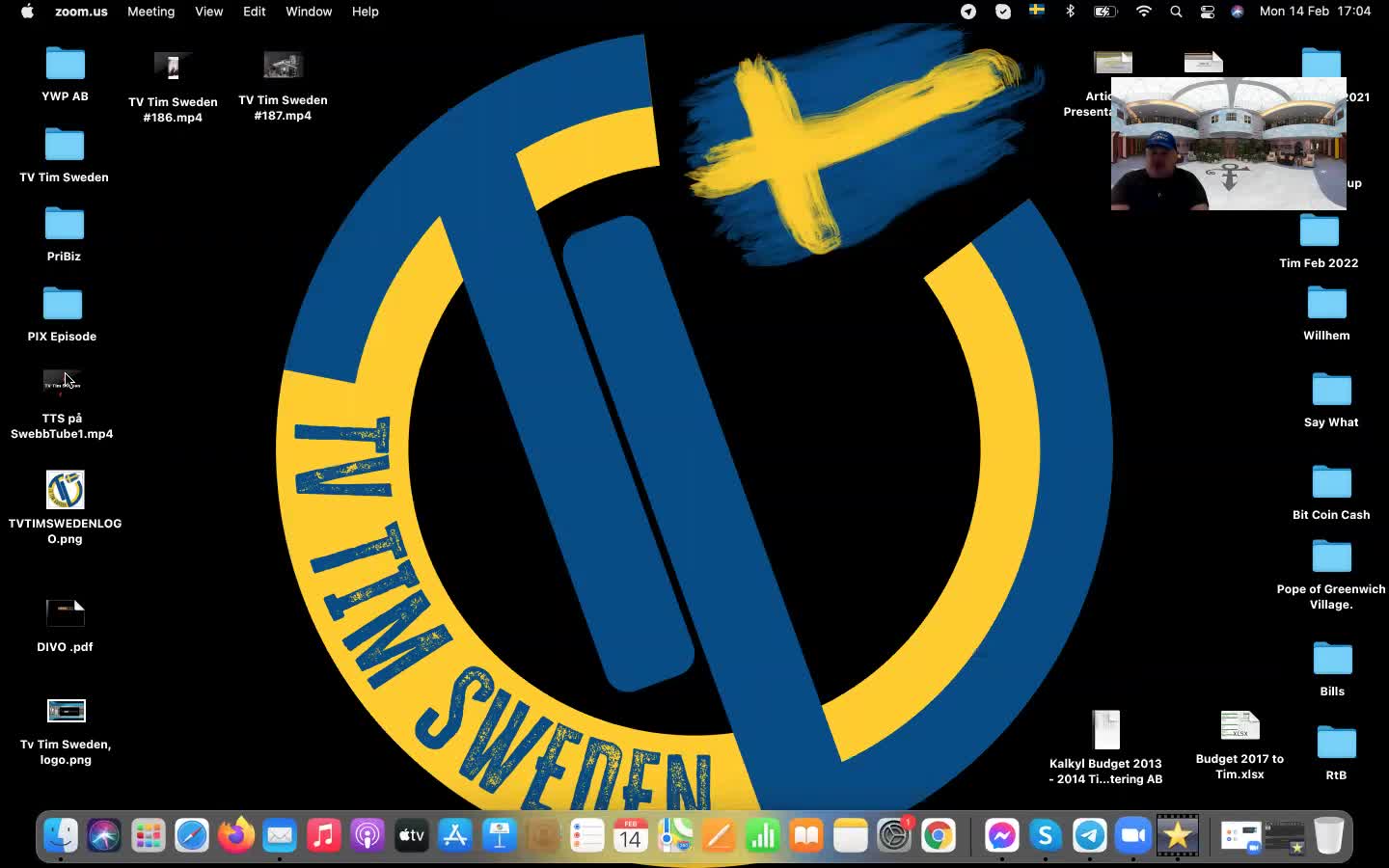Viewport: 1389px width, 868px height.
Task: Switch to Zoom app in Dock
Action: 1133,835
